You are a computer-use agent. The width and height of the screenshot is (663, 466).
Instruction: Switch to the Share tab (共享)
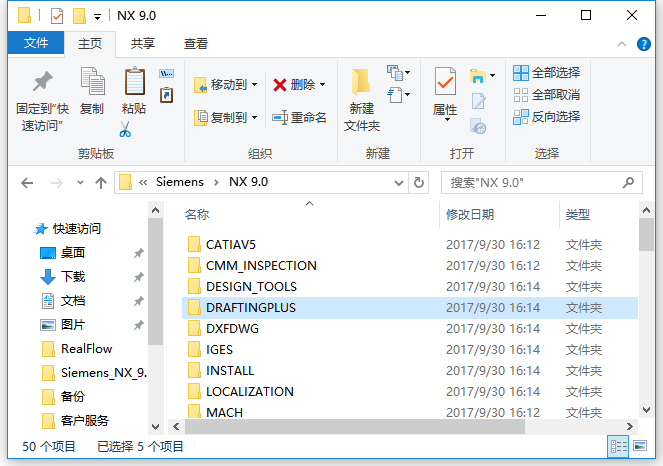142,44
